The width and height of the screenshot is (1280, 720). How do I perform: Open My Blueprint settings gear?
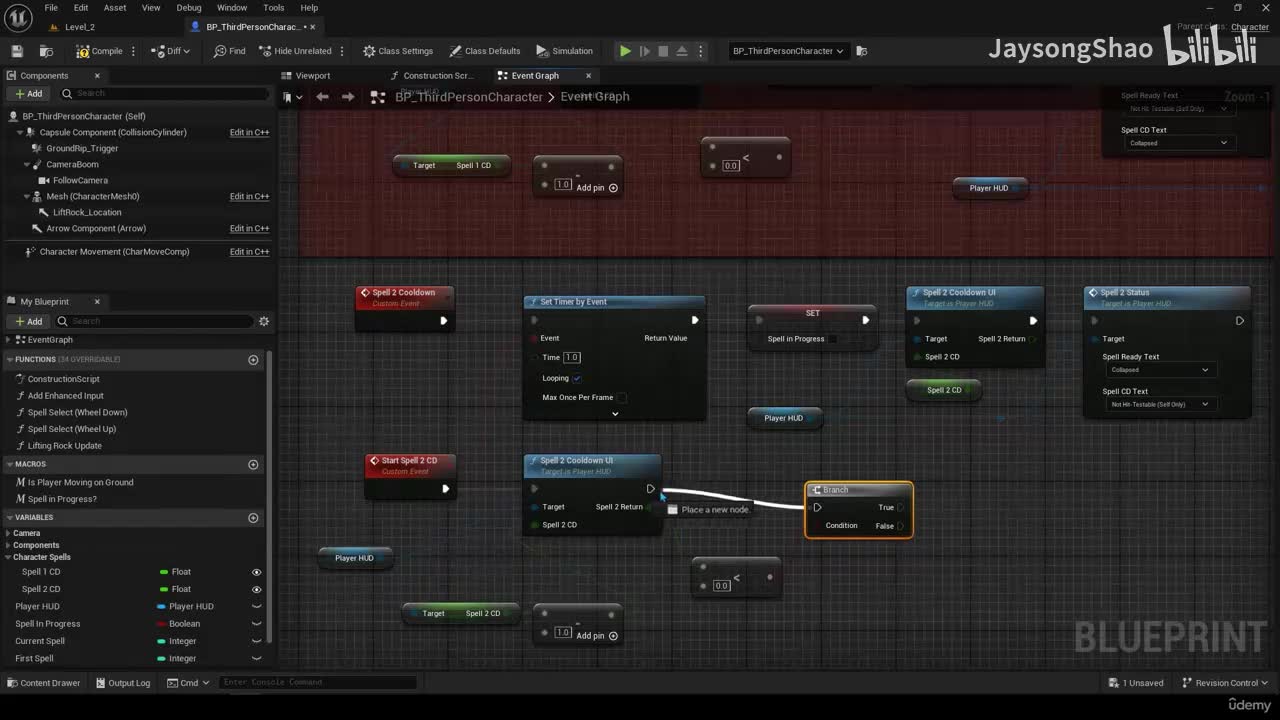pyautogui.click(x=264, y=321)
